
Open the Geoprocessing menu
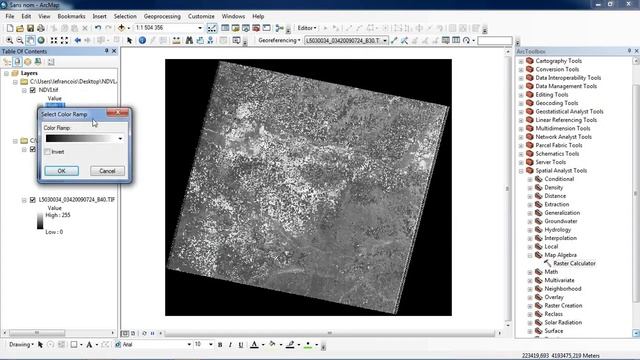162,16
